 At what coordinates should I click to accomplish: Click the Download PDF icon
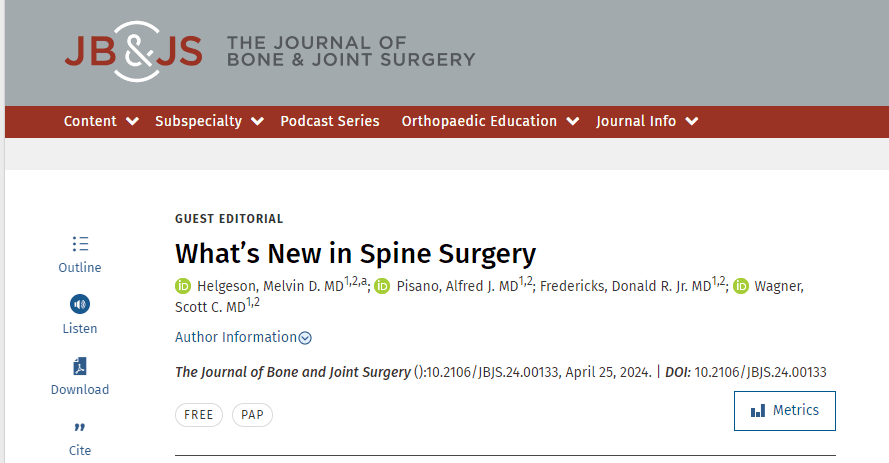tap(80, 366)
